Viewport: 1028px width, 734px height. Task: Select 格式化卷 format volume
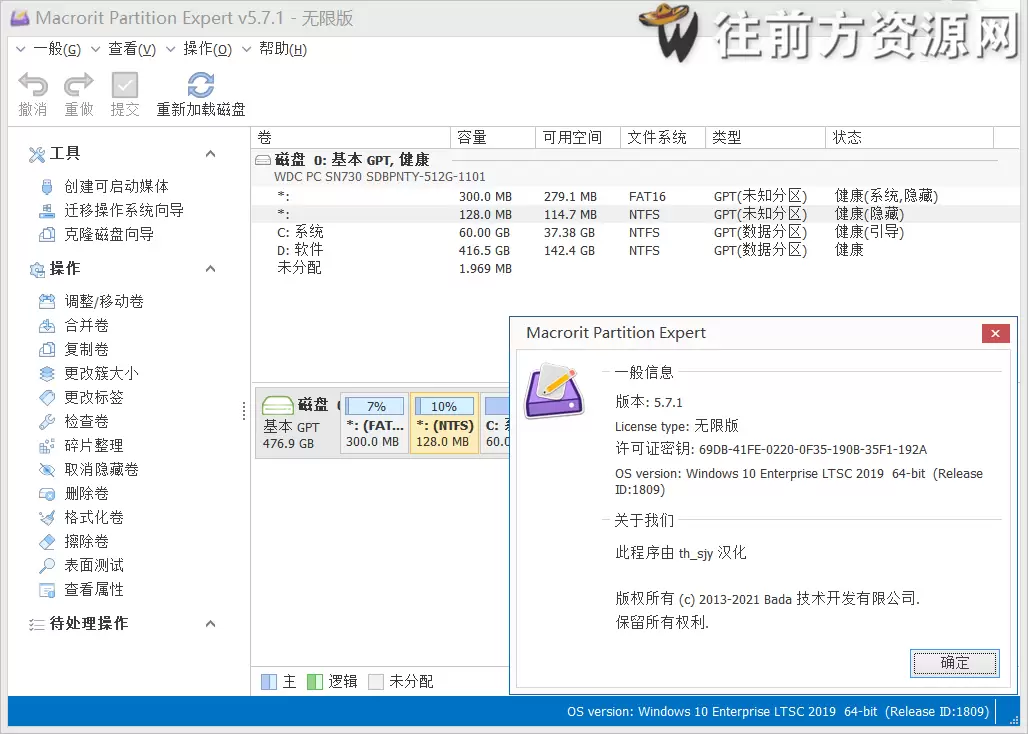(x=94, y=518)
